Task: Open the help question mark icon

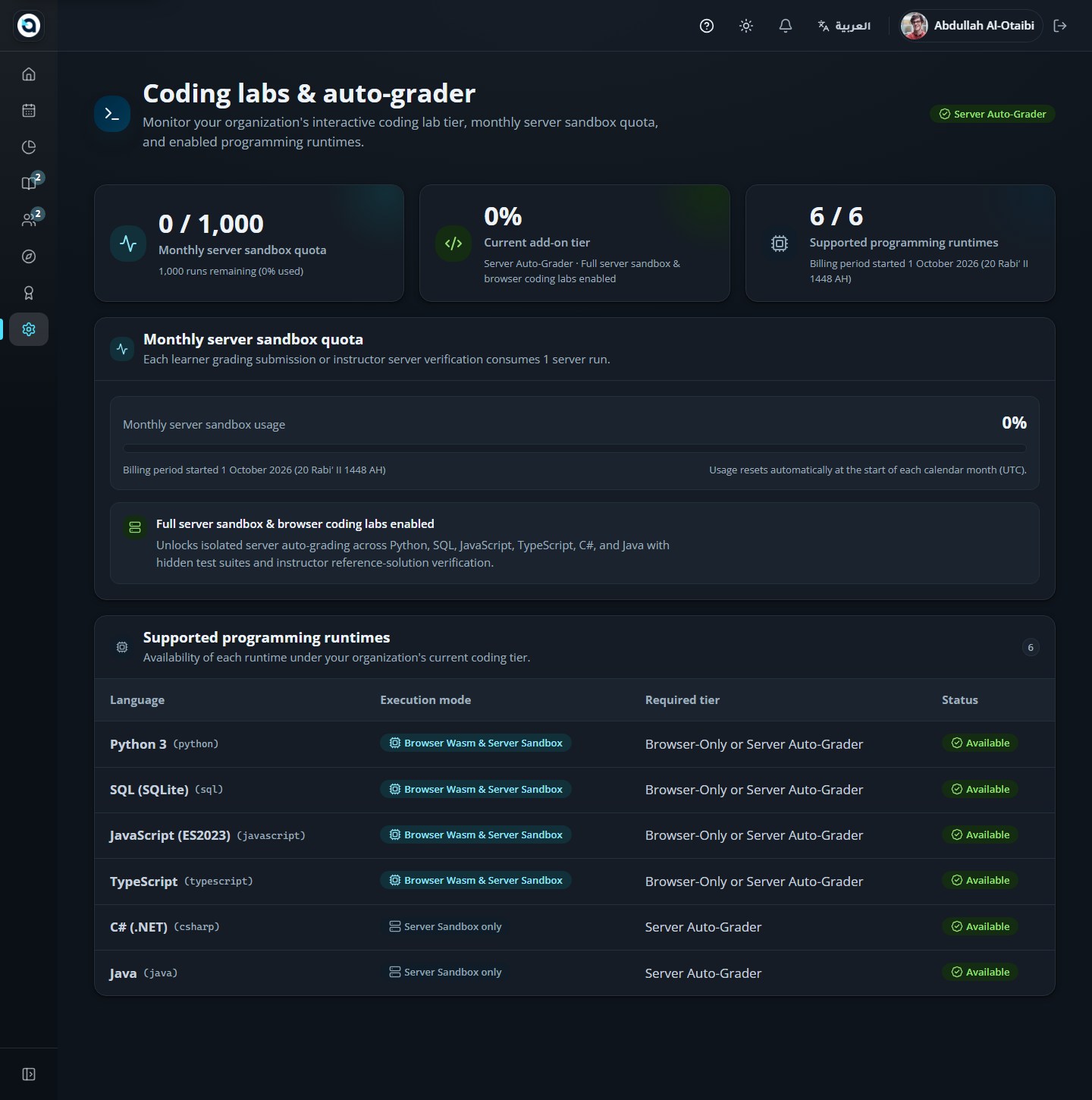Action: coord(707,26)
